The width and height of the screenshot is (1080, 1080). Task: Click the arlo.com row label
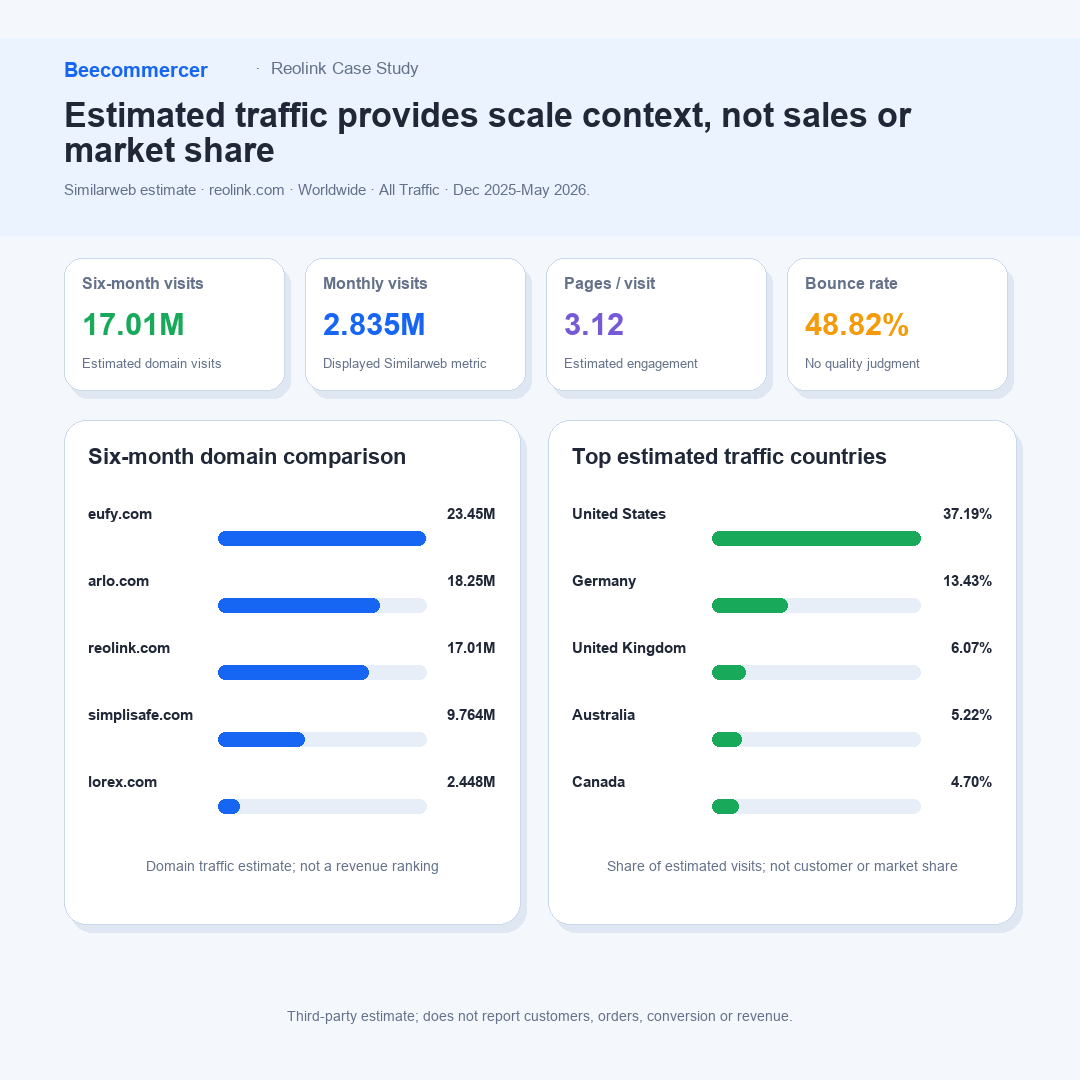[x=118, y=581]
